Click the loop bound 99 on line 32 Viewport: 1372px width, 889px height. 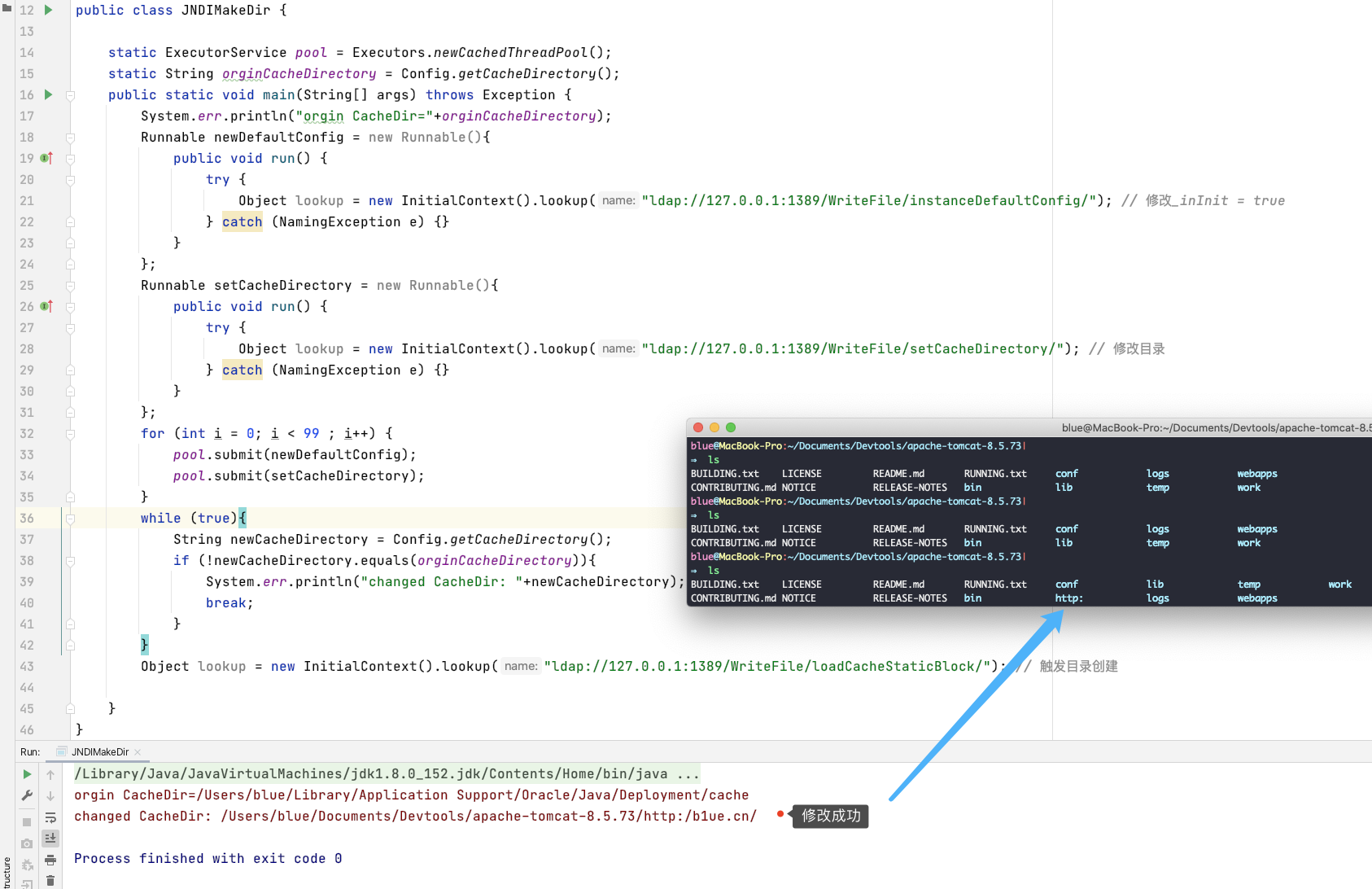tap(312, 433)
